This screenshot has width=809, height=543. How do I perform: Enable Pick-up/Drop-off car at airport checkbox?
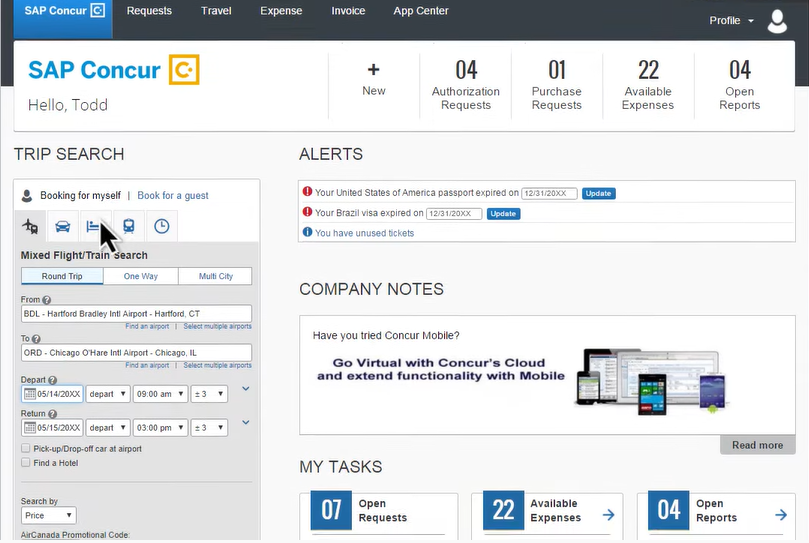(25, 448)
